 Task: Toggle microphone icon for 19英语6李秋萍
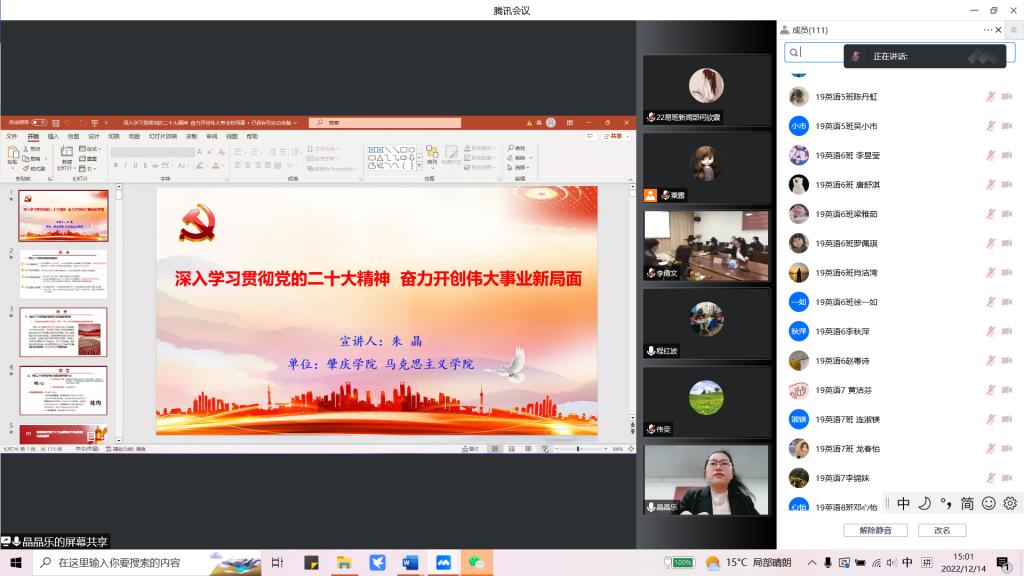click(x=991, y=331)
